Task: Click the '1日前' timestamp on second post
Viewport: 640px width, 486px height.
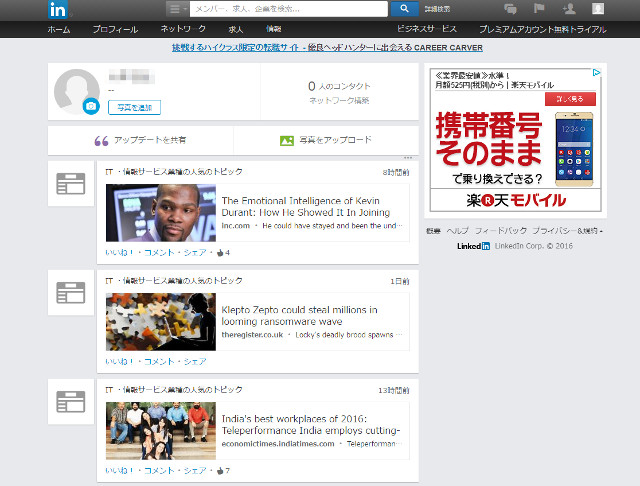Action: [400, 282]
